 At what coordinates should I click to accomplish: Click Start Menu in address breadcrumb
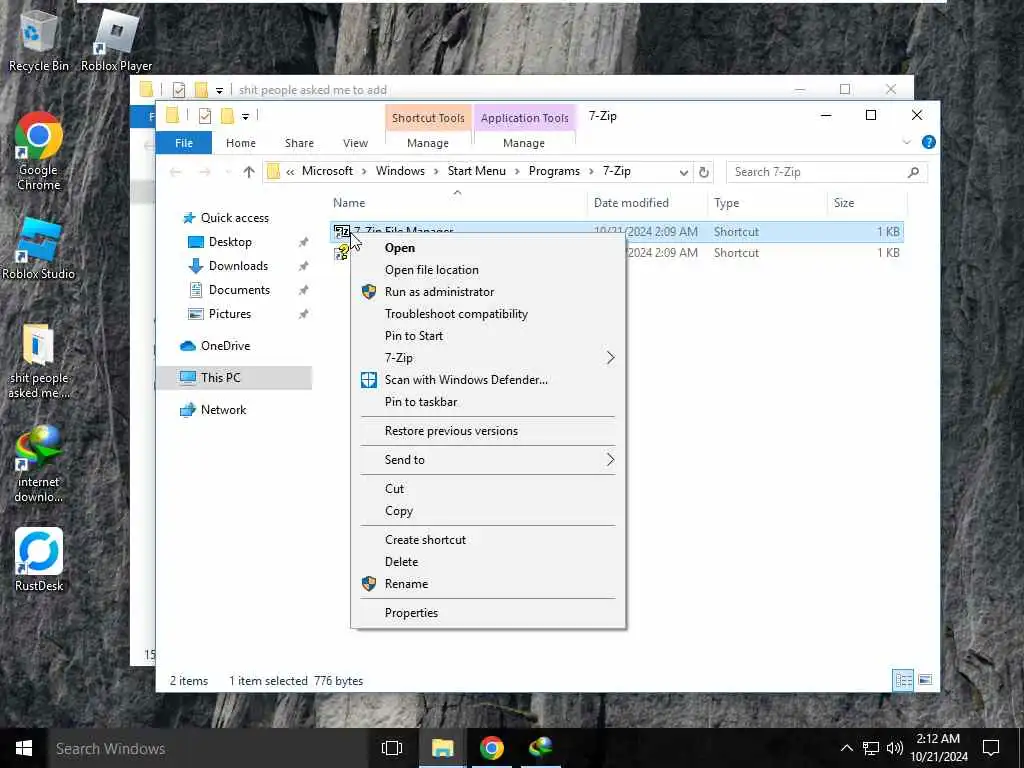tap(476, 171)
